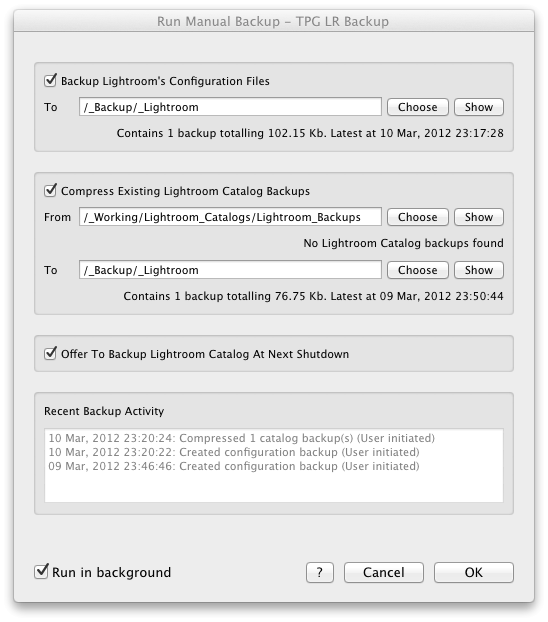Screen dimensions: 548x622
Task: Click the 'Run Manual Backup – TPG LR Backup' title
Action: (273, 21)
